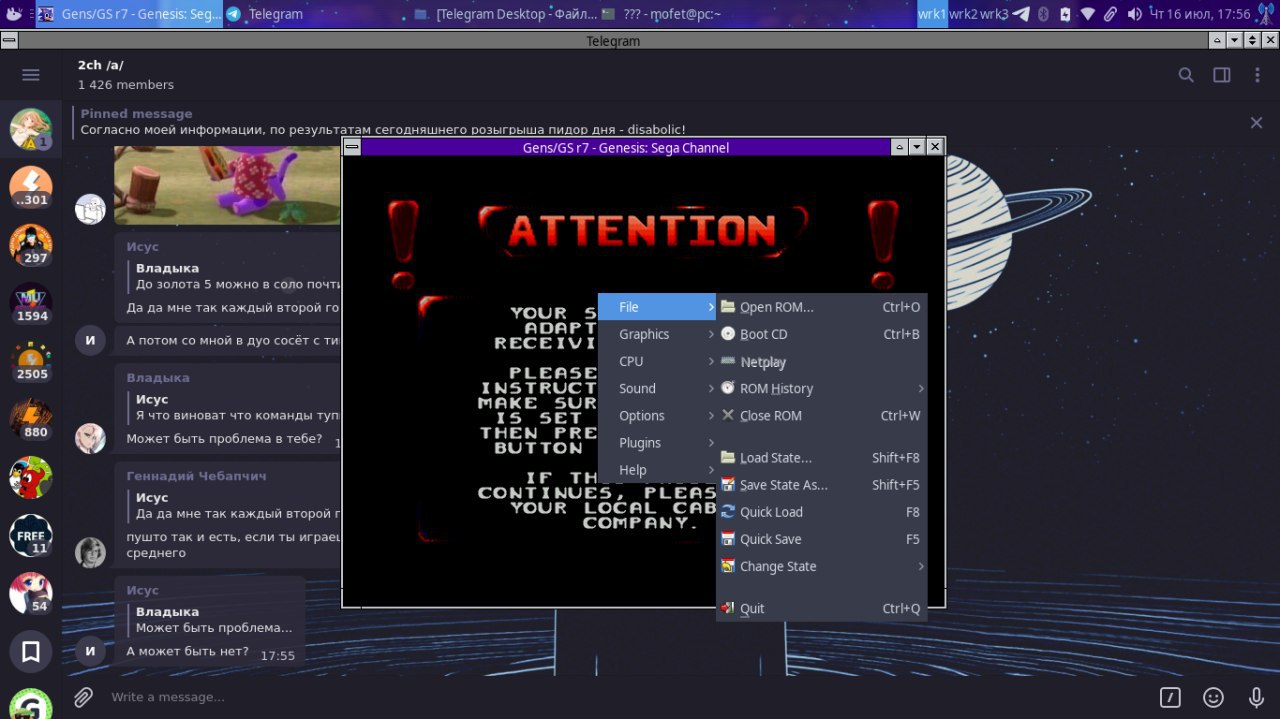Open the Options submenu
1280x719 pixels.
click(658, 415)
